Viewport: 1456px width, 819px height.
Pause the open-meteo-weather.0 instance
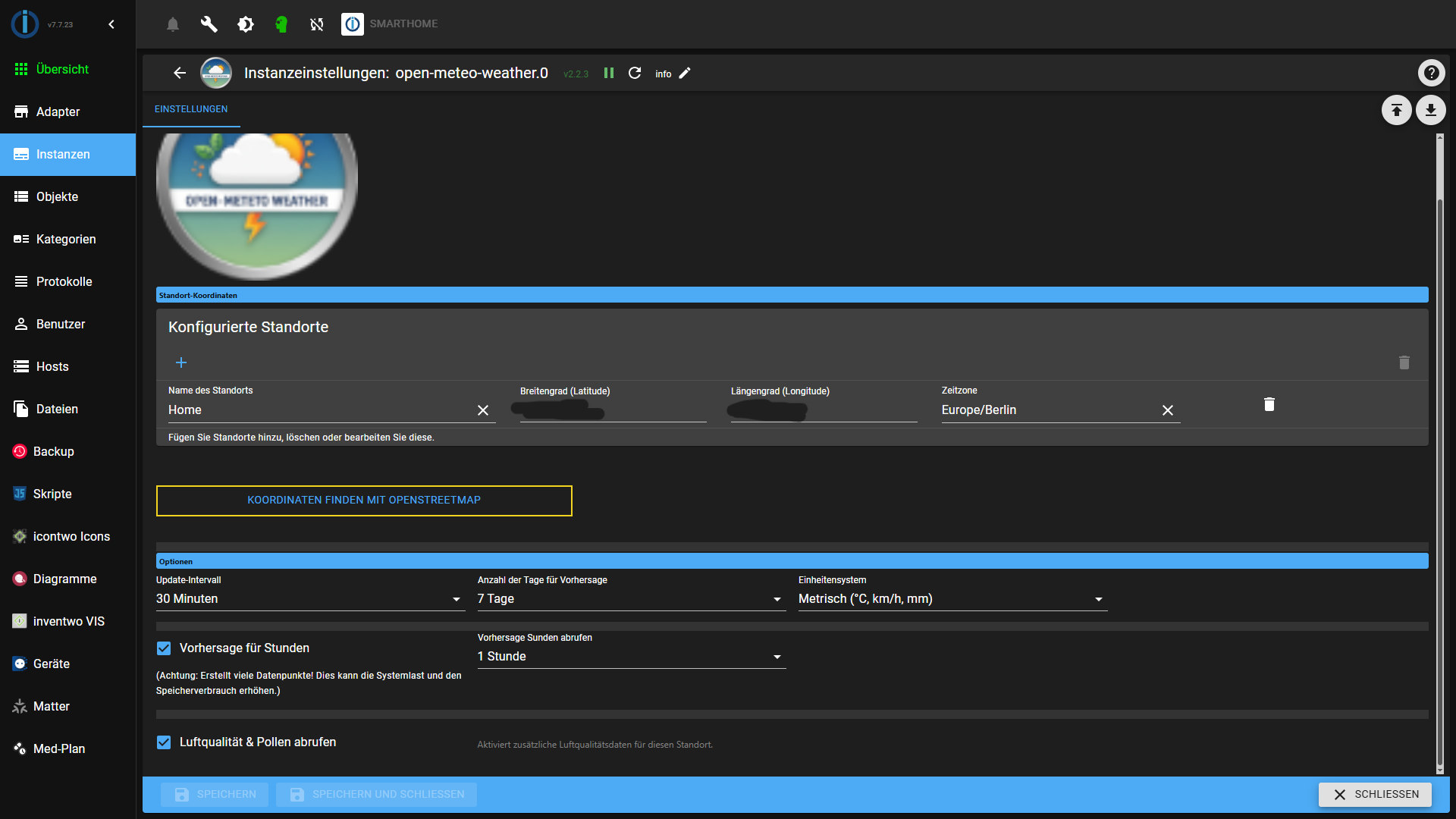[x=609, y=73]
